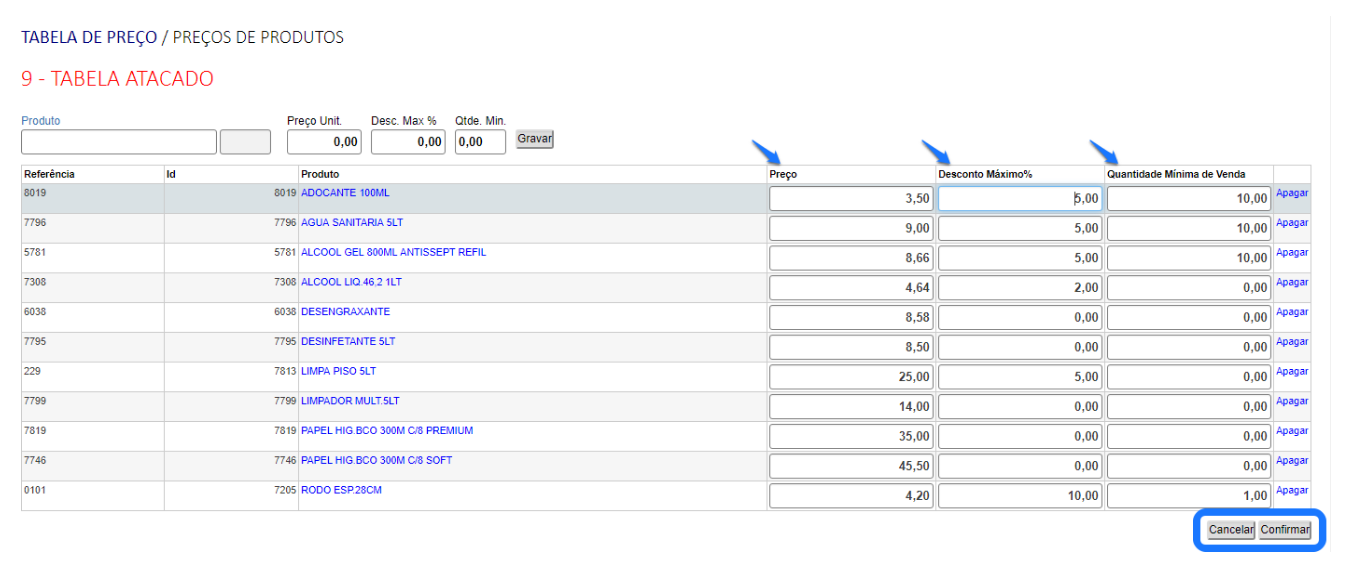Delete the DESINFETANTE 5LT row via Apagar
1346x575 pixels.
(1292, 342)
